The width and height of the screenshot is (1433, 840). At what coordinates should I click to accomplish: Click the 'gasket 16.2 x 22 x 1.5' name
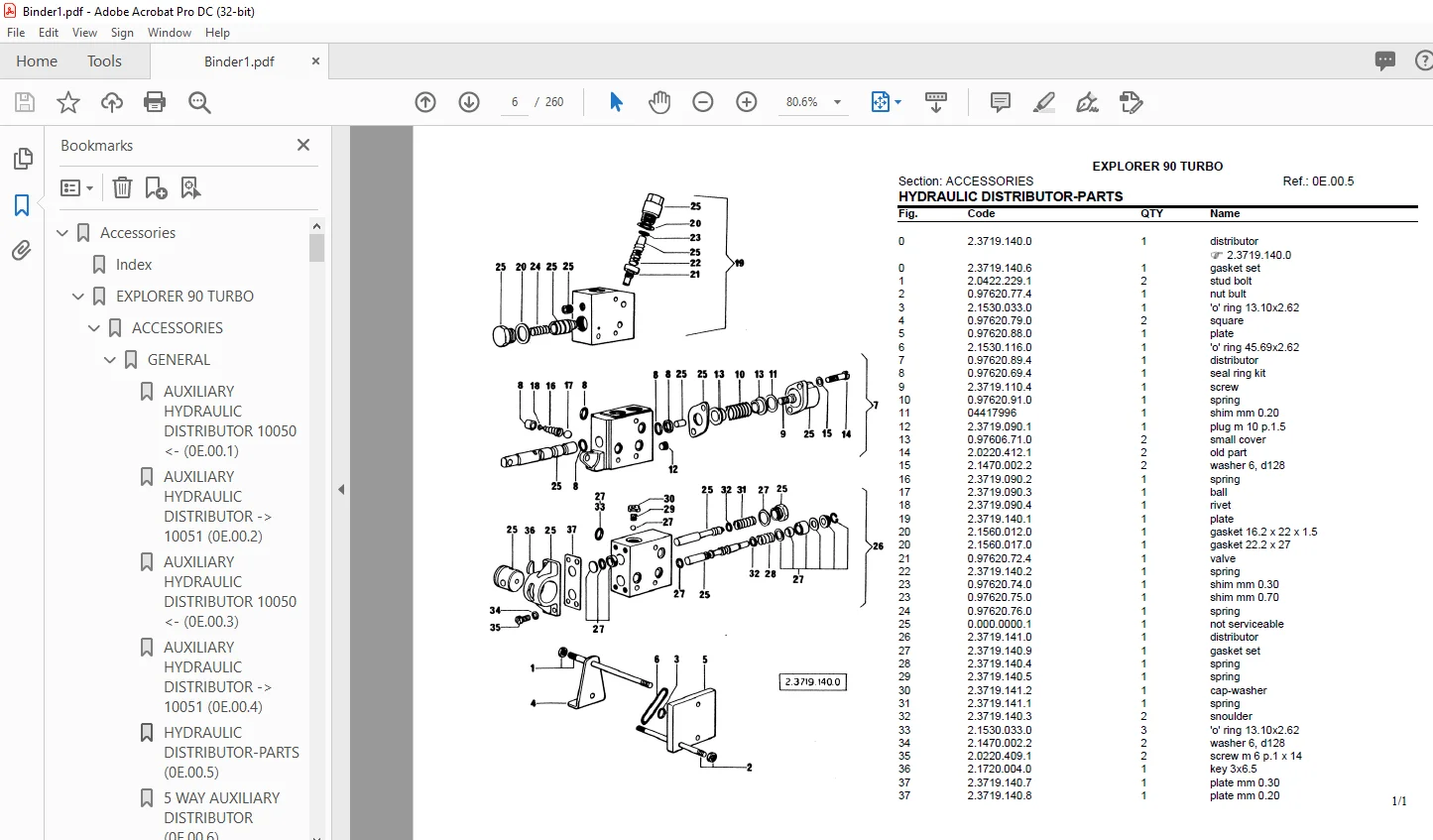tap(1263, 532)
